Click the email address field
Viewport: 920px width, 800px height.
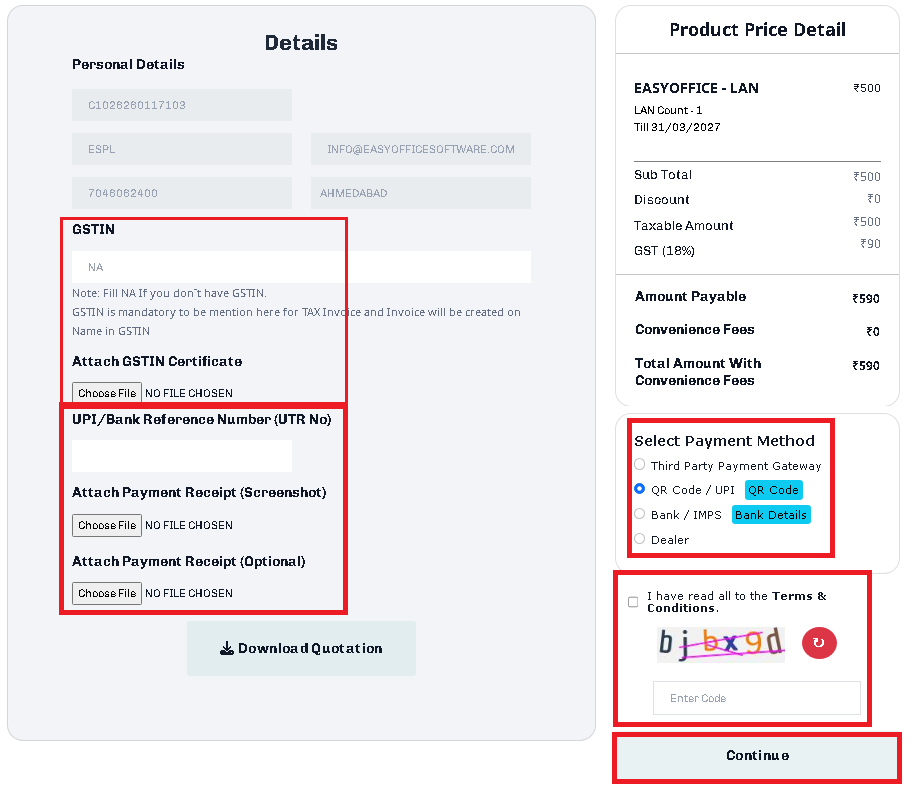click(420, 149)
